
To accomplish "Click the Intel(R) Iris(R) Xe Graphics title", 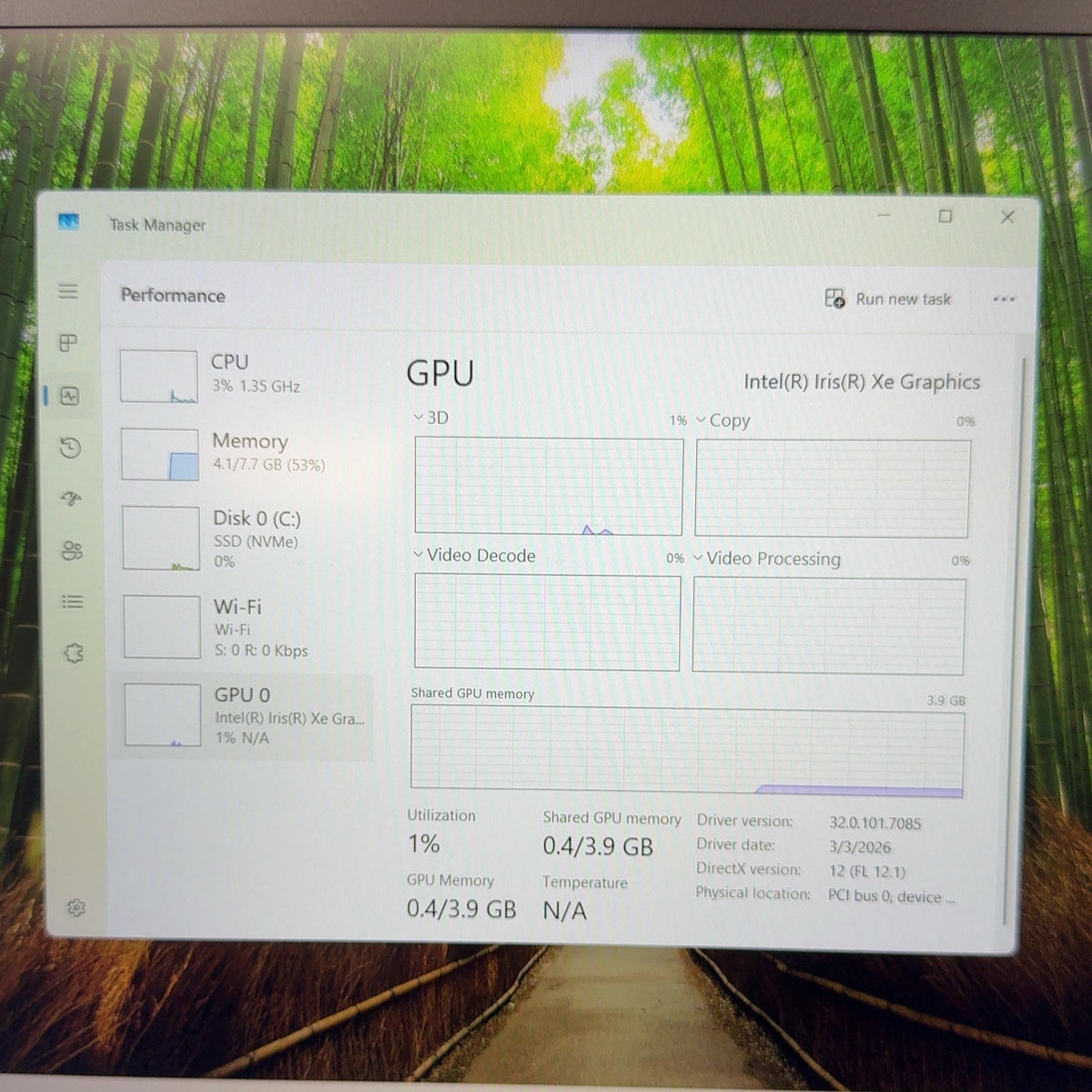I will pyautogui.click(x=862, y=381).
